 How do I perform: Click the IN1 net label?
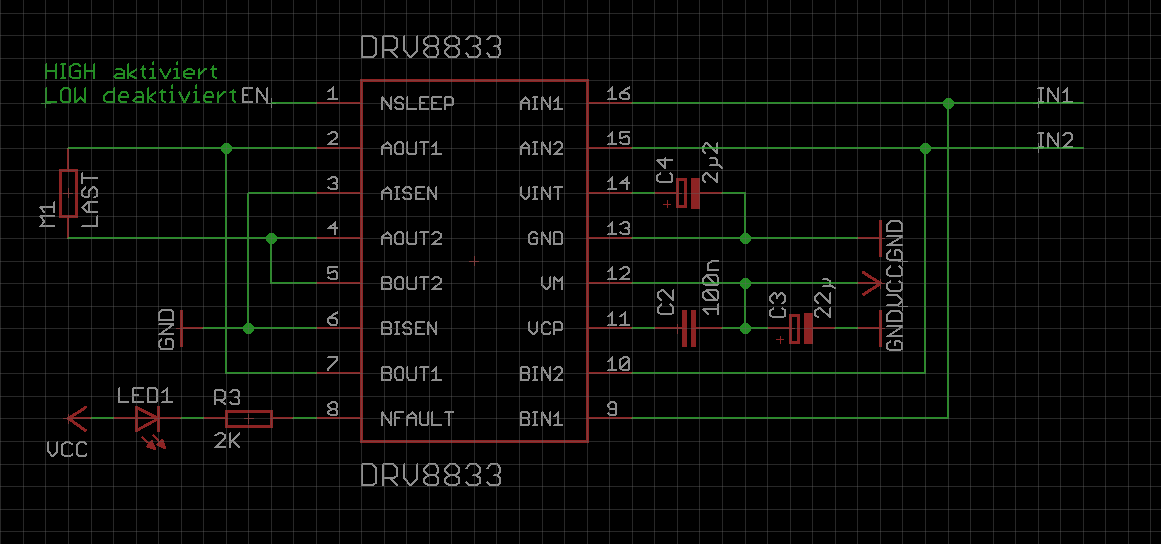(1055, 95)
